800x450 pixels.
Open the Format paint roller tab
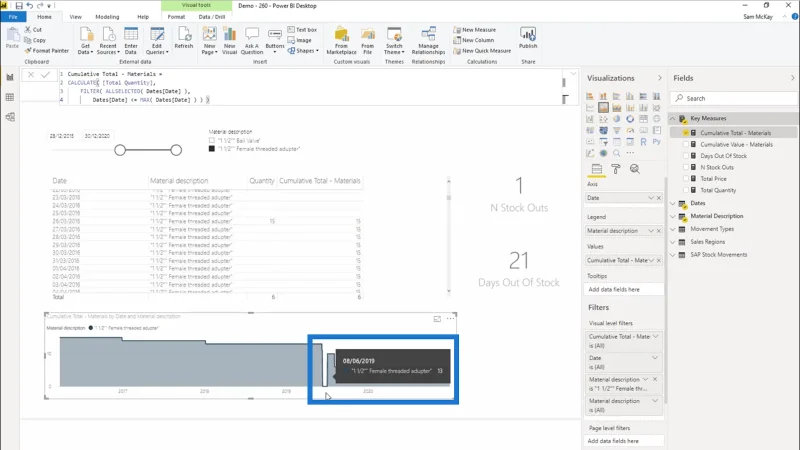(x=616, y=169)
